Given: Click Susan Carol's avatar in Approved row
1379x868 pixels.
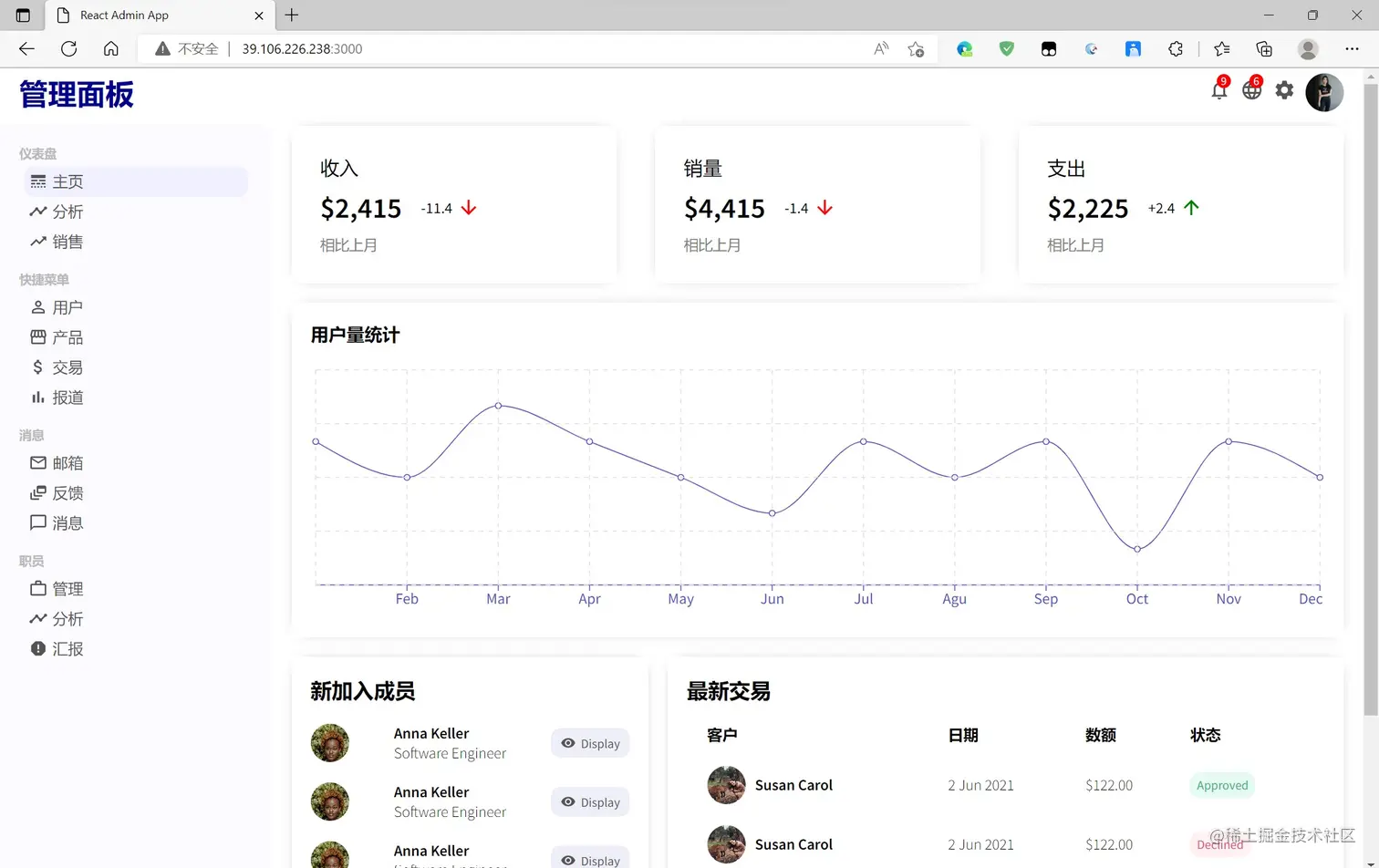Looking at the screenshot, I should point(727,785).
